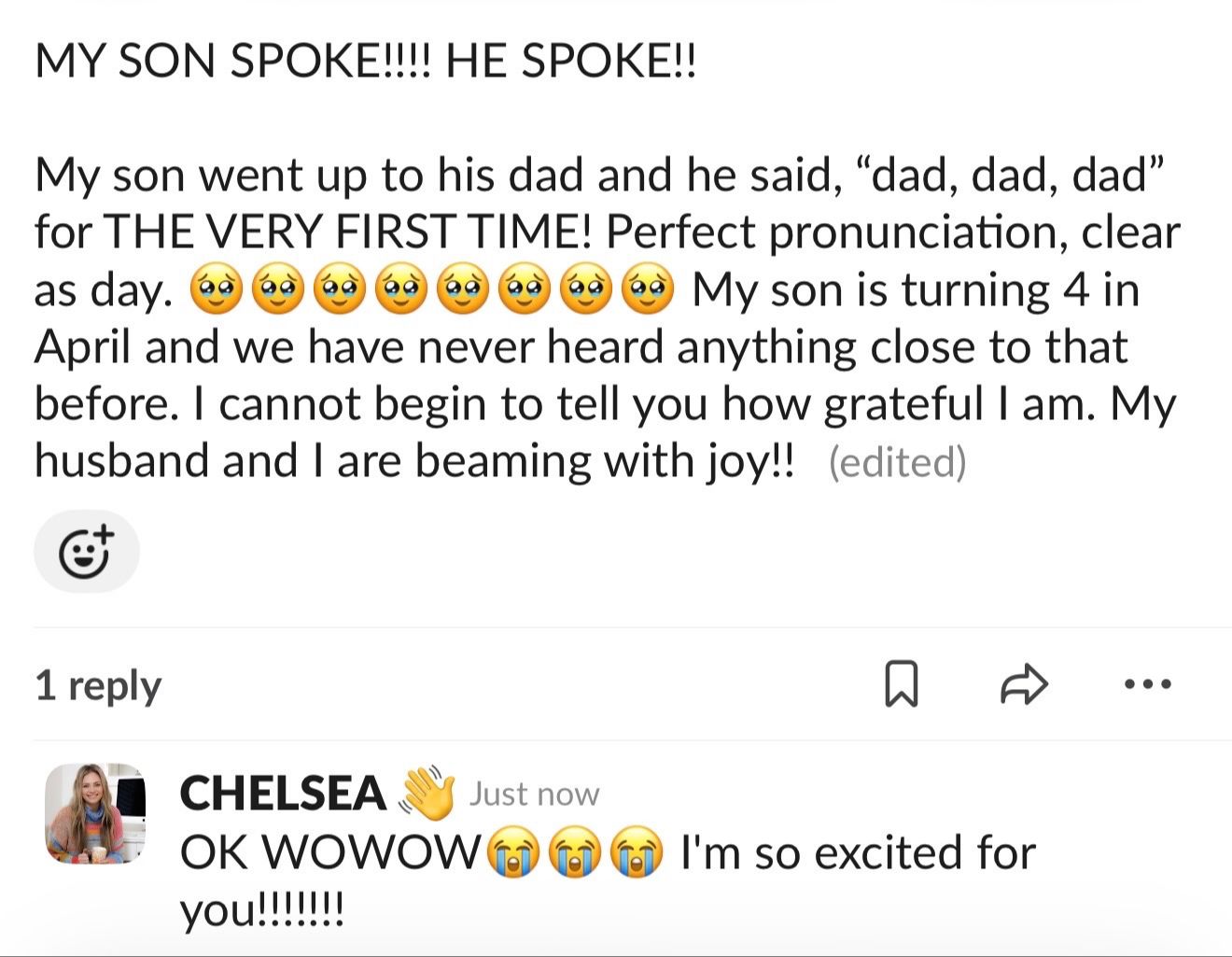Click the "THE VERY FIRST TIME!" phrase
This screenshot has height=957, width=1232.
click(x=348, y=232)
